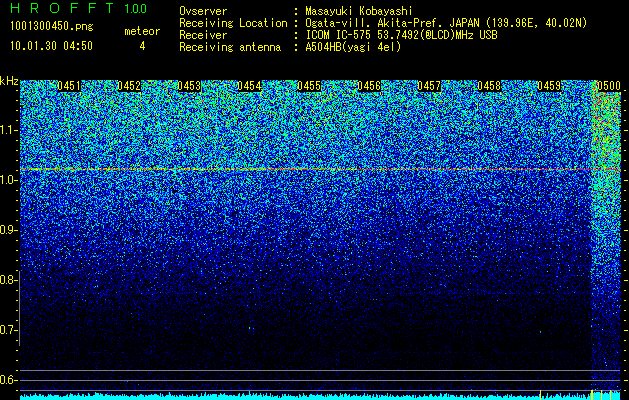Click the 0.8 frequency axis label
The height and width of the screenshot is (400, 629).
coord(8,280)
